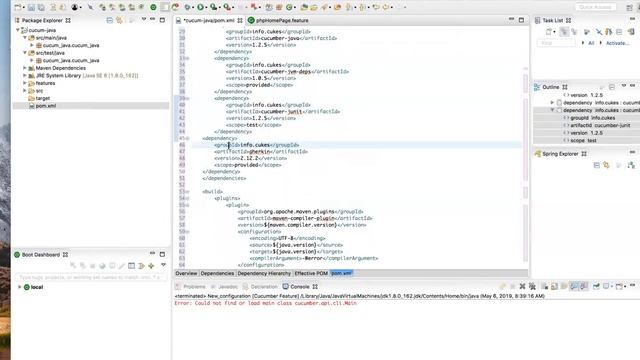Click the Activate... link in Task List
Screen dimensions: 640x360
tap(618, 43)
